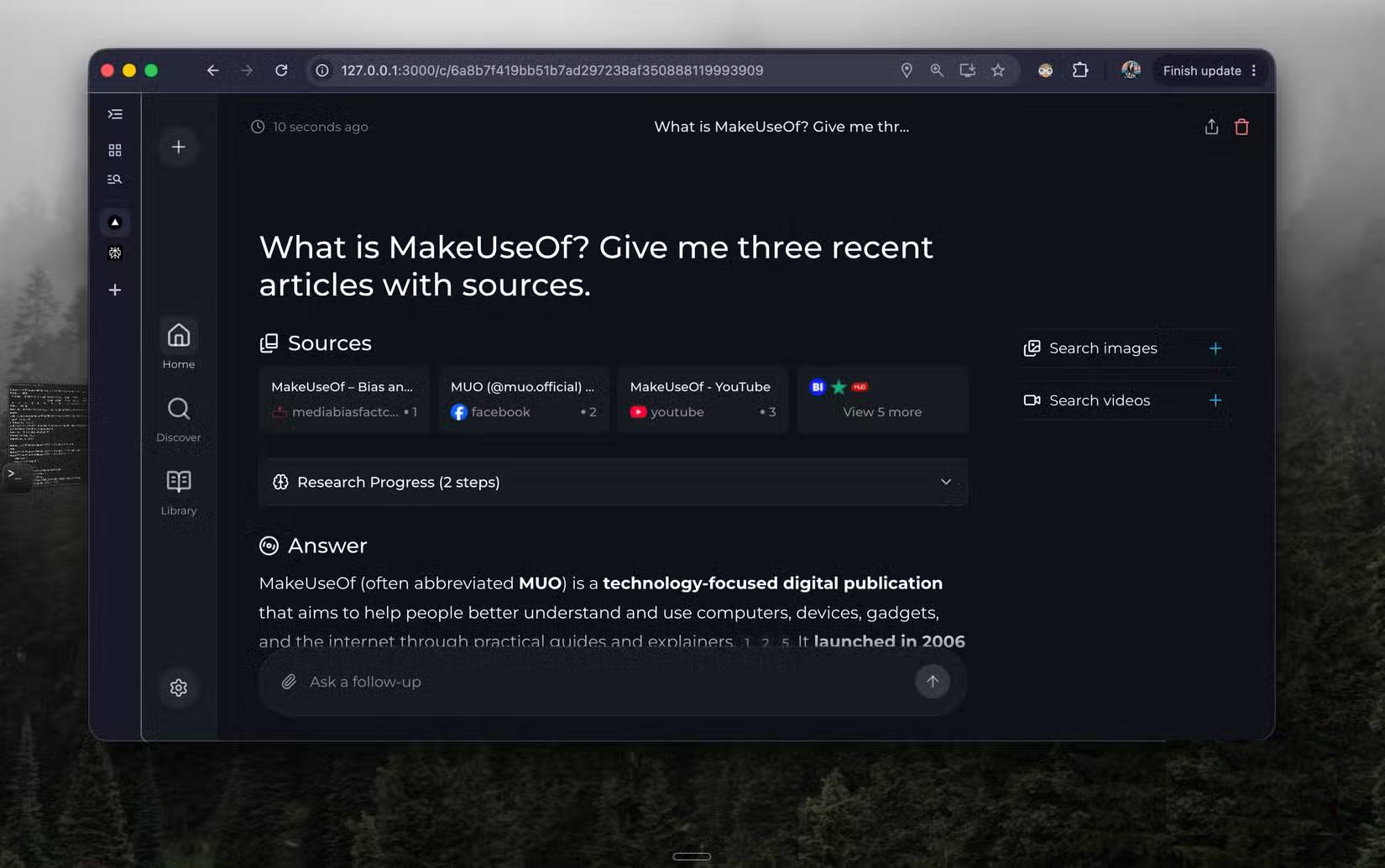Click the zoom magnifier icon in address bar
1385x868 pixels.
[x=937, y=71]
